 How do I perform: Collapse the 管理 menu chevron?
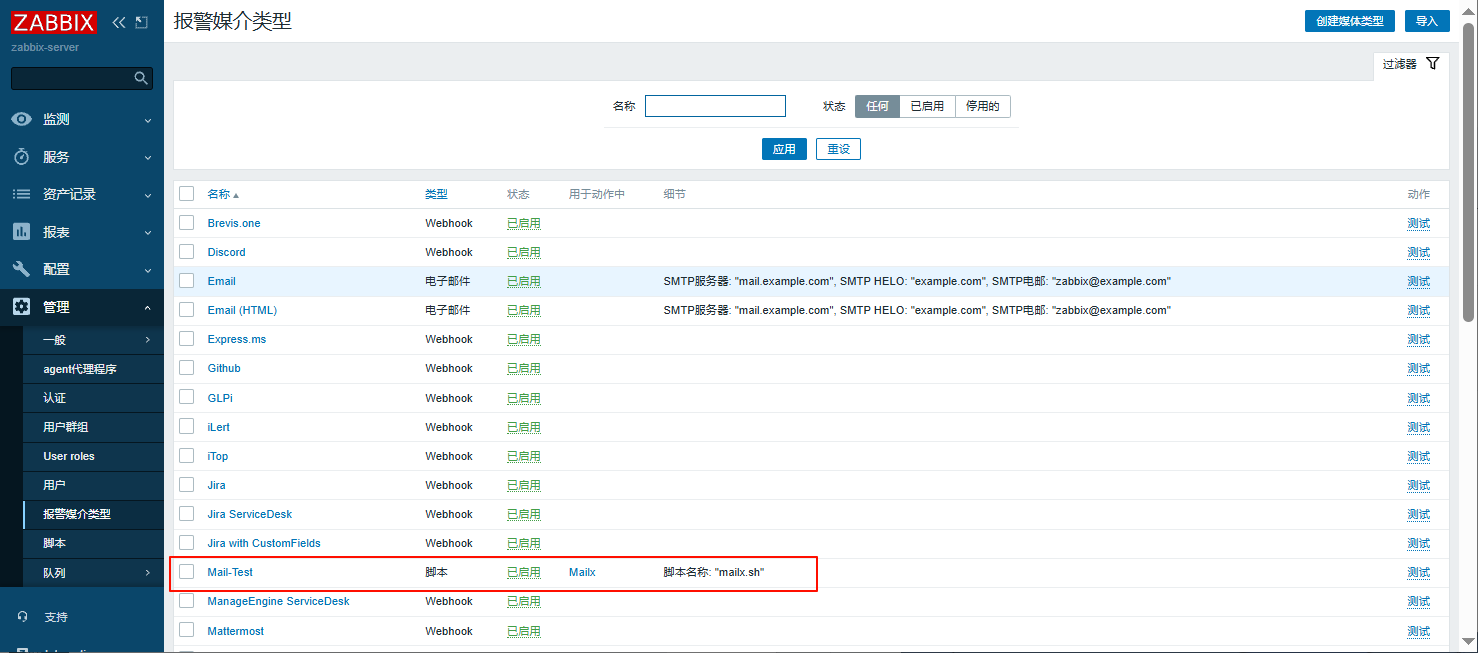[x=148, y=308]
